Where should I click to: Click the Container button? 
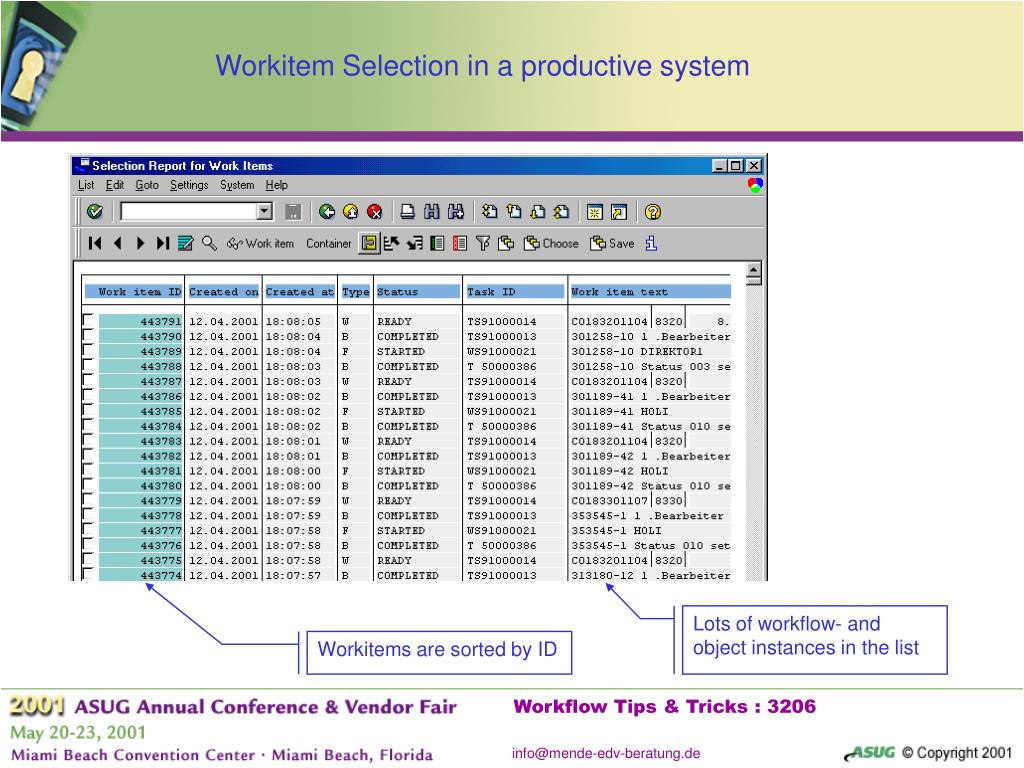pyautogui.click(x=328, y=244)
